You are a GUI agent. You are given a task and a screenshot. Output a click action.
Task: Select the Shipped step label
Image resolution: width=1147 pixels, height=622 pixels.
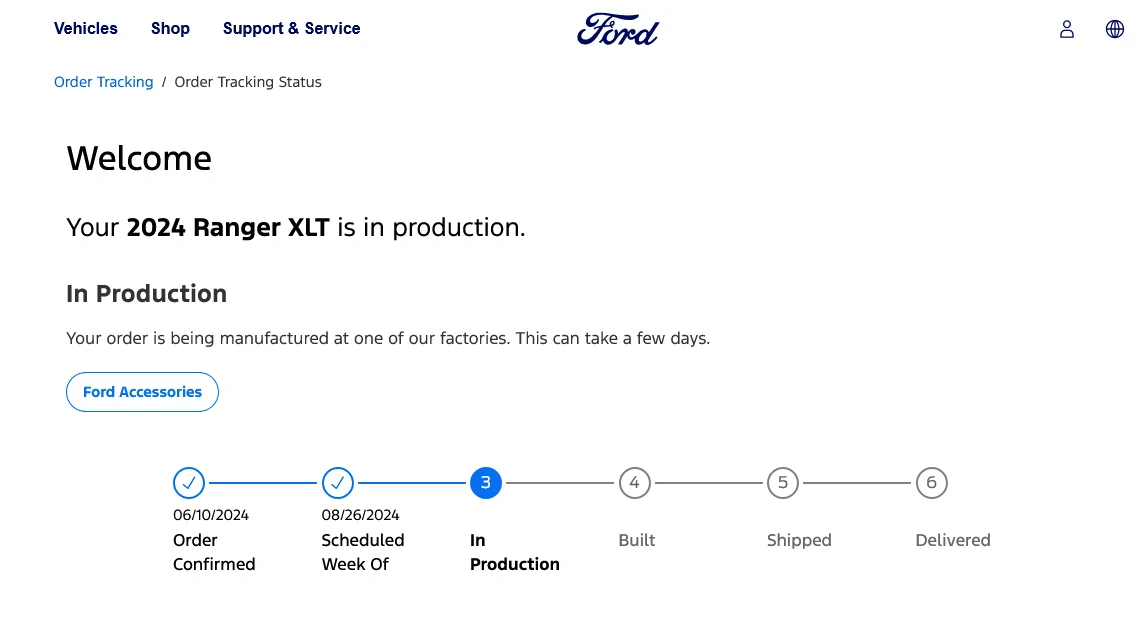[799, 540]
